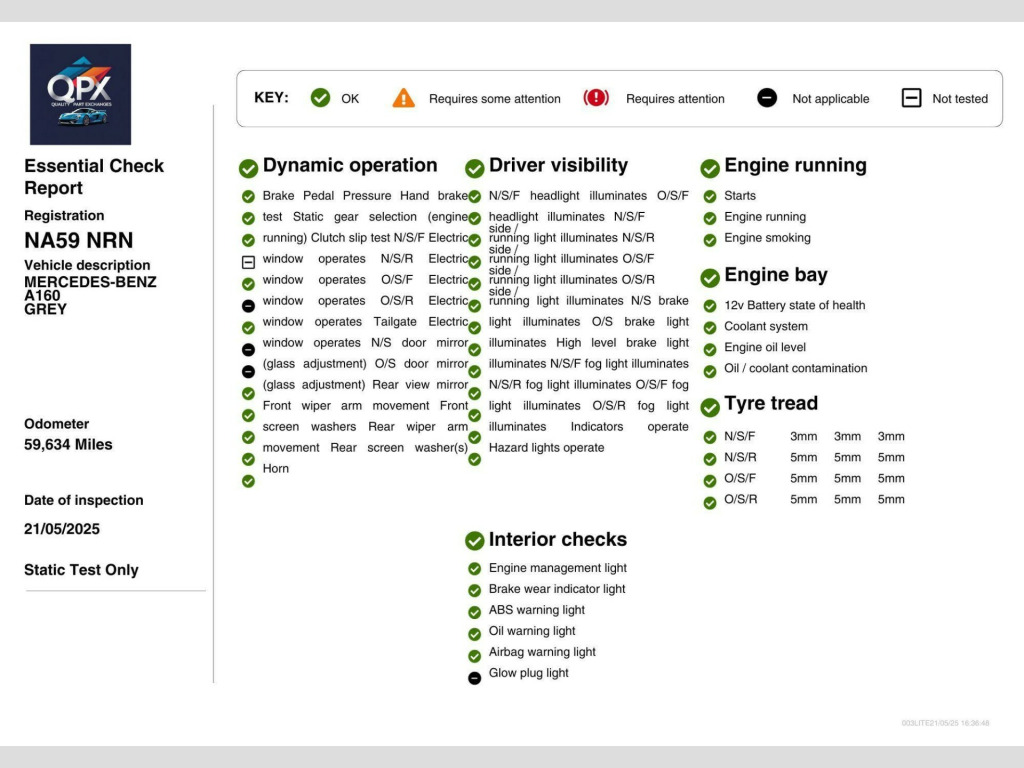Screen dimensions: 1024x768
Task: Click the check next to ABS warning light
Action: point(475,612)
